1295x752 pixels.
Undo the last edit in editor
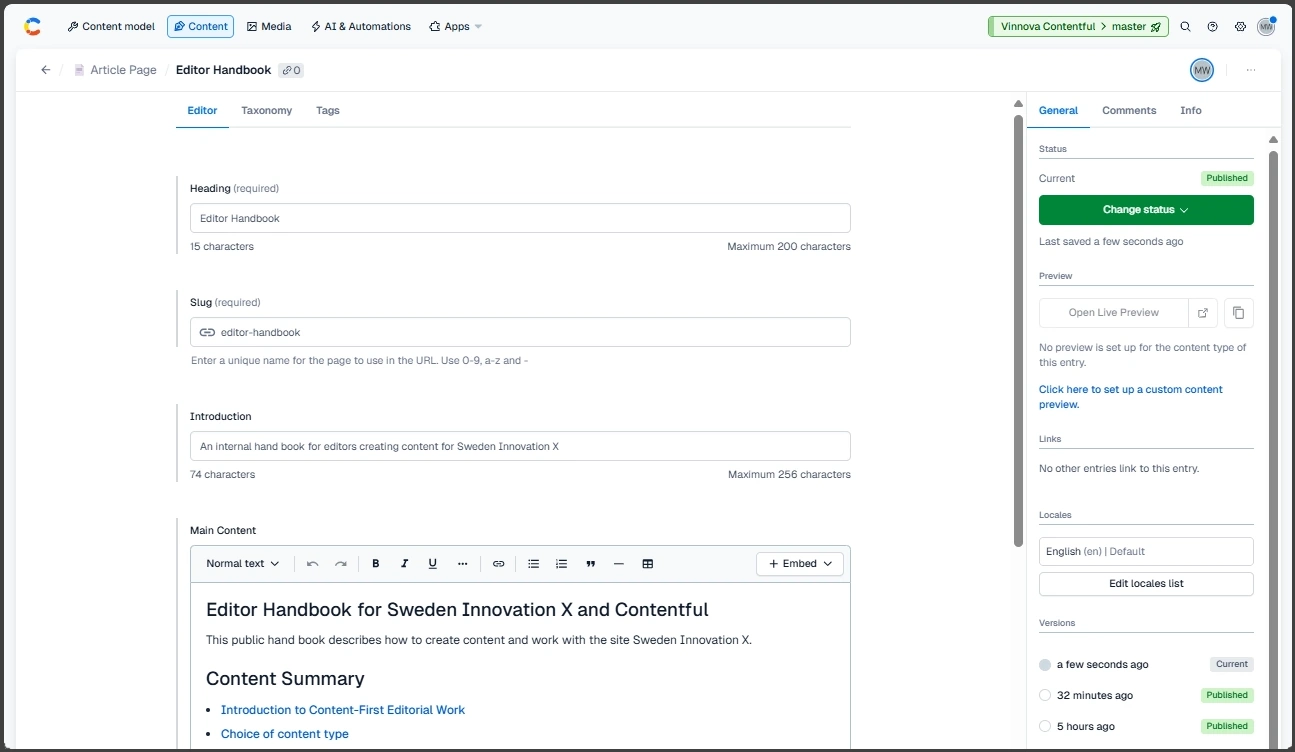pyautogui.click(x=313, y=564)
